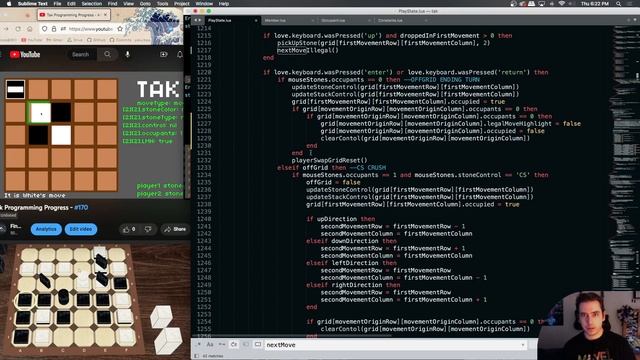The width and height of the screenshot is (640, 360).
Task: Open the Find menu
Action: 112,4
